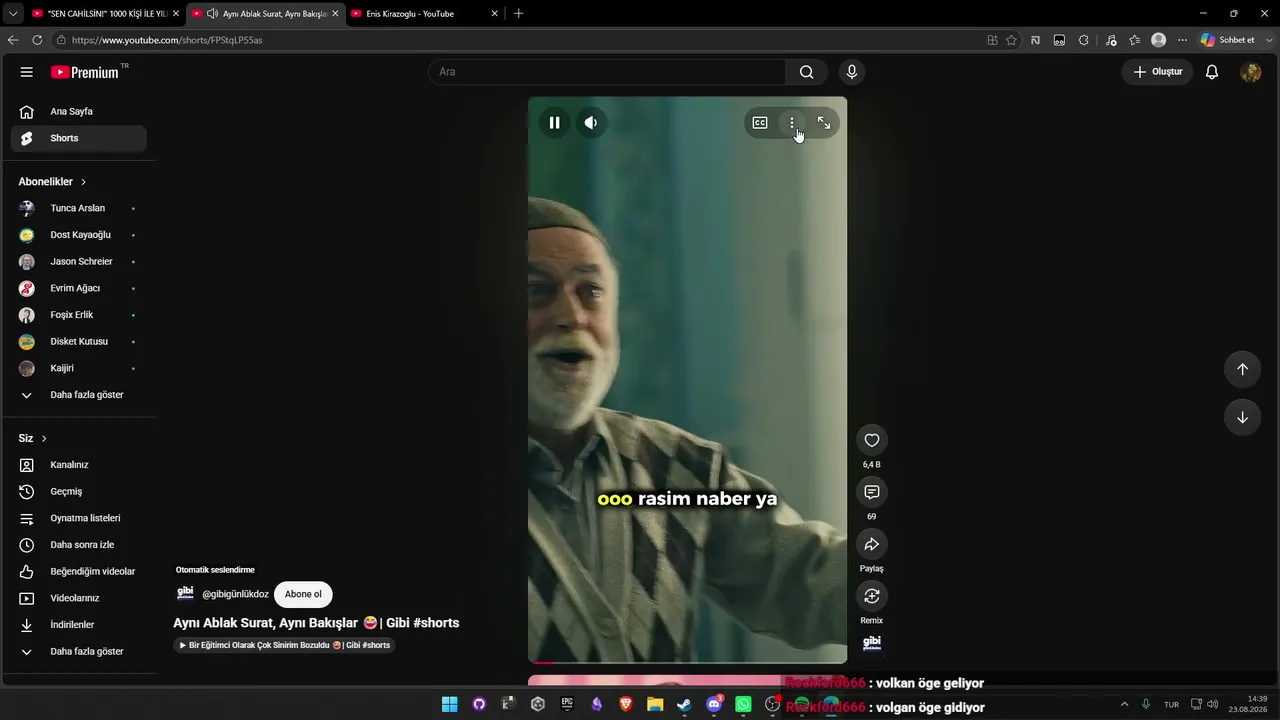Viewport: 1280px width, 720px height.
Task: Bookmark this page with the star
Action: pyautogui.click(x=1011, y=40)
